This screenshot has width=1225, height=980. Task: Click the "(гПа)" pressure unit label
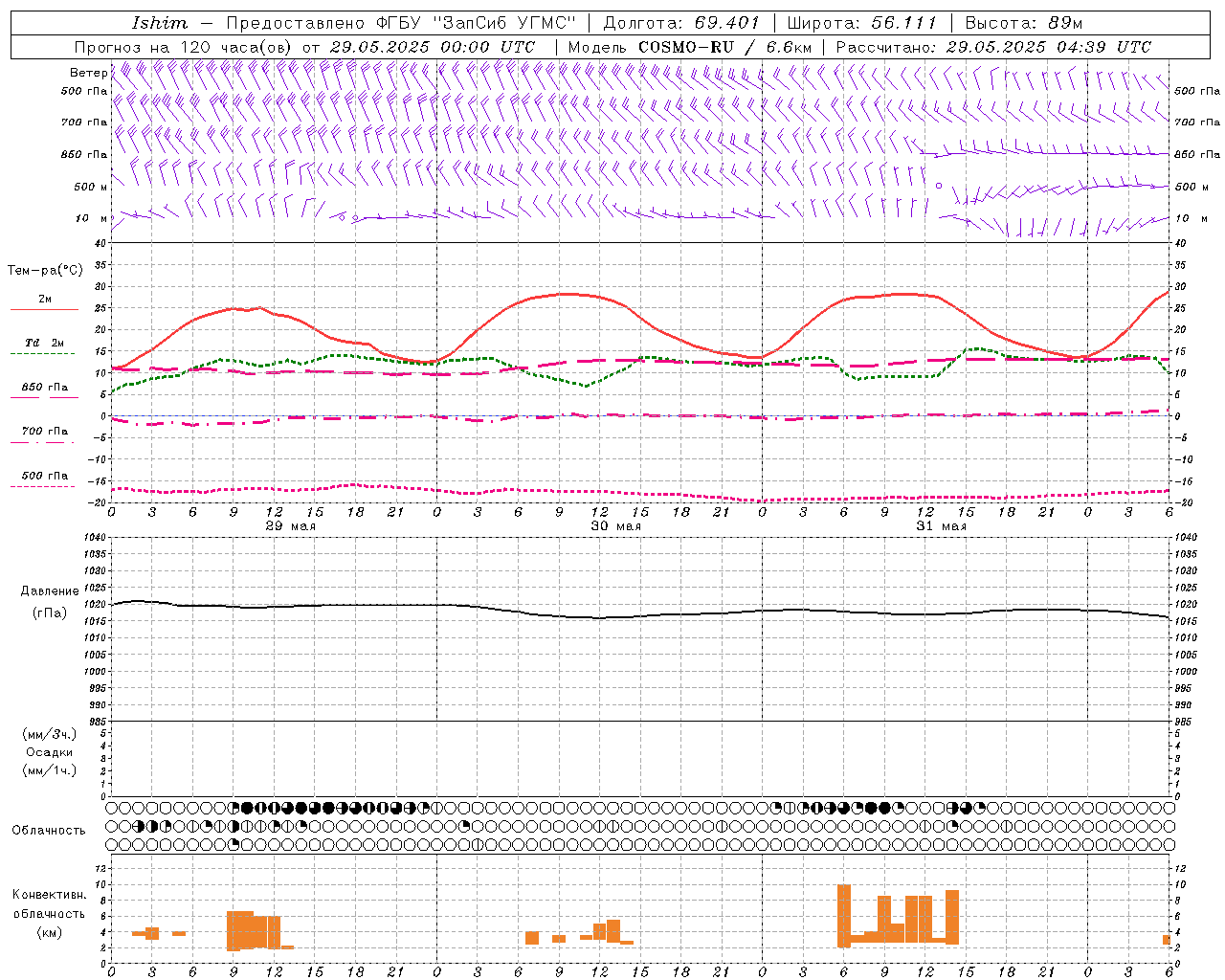tap(50, 612)
